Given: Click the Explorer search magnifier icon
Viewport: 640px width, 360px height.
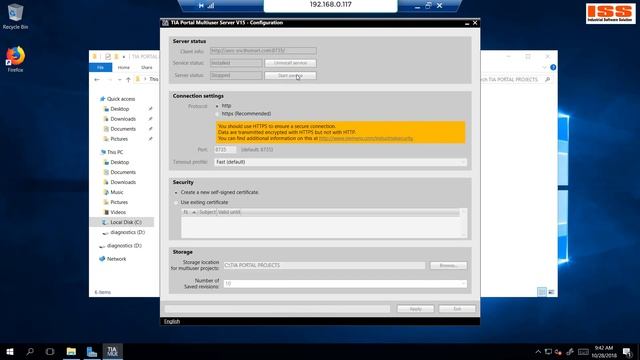Looking at the screenshot, I should pos(547,80).
